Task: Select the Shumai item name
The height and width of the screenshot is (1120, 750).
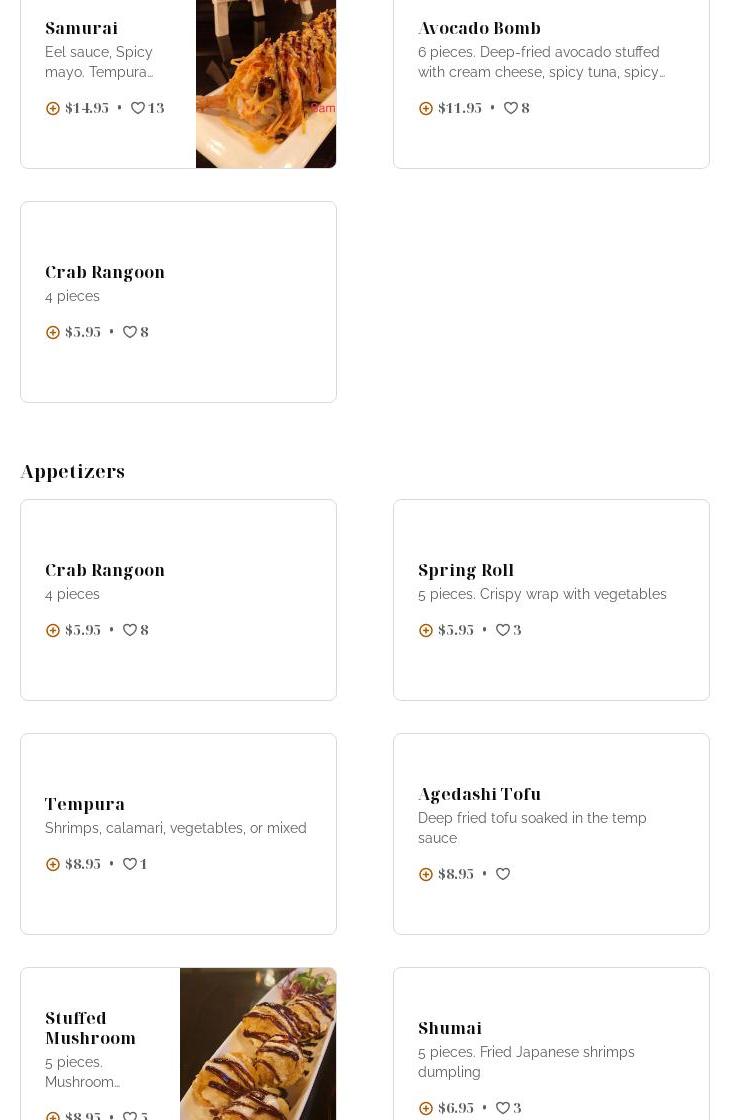Action: click(450, 1028)
